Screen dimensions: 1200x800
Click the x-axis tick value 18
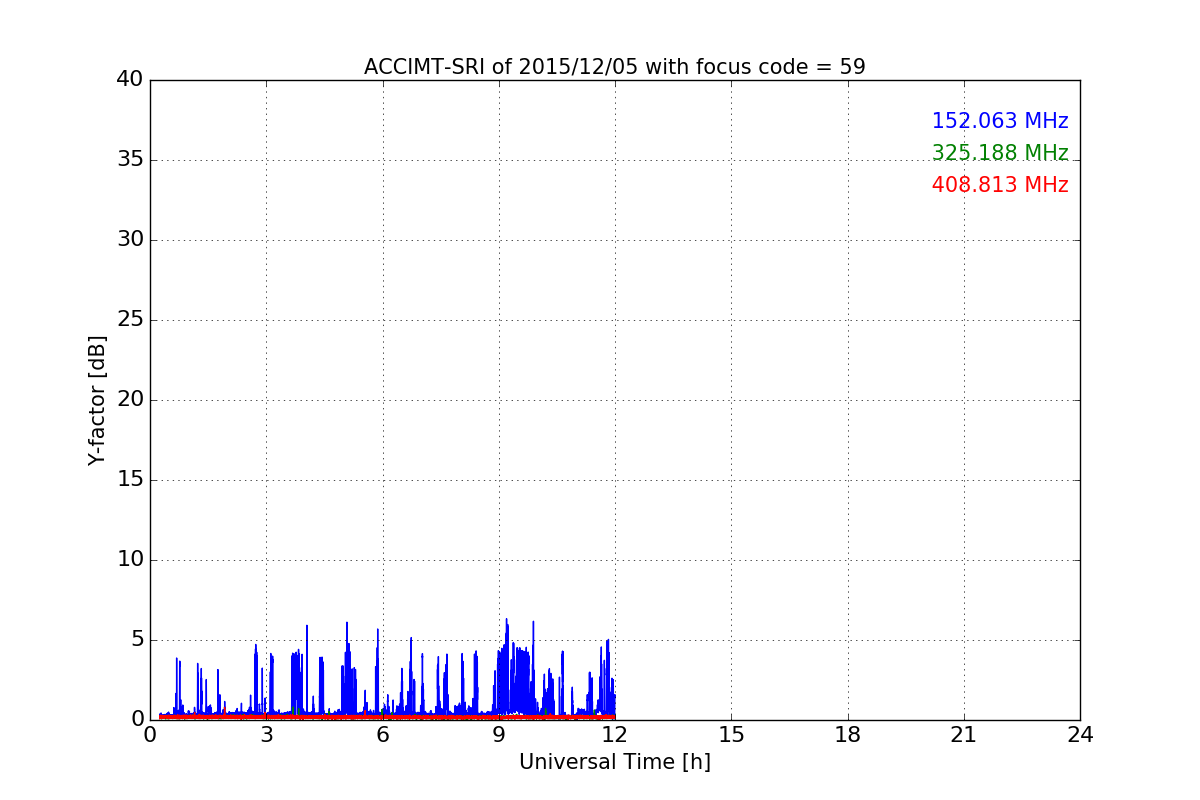coord(848,735)
